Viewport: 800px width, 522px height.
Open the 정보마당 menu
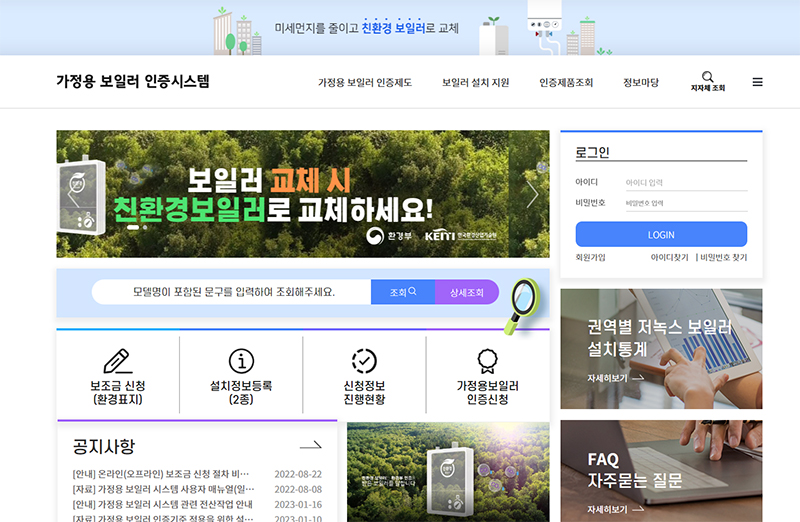(640, 82)
